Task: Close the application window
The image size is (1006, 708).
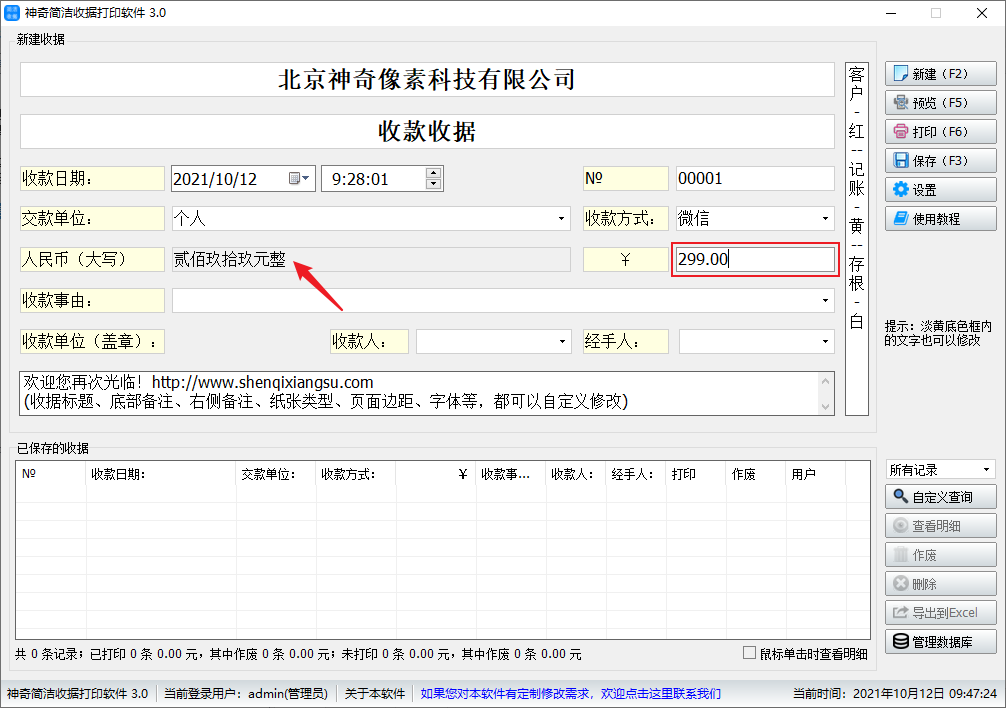Action: point(982,13)
